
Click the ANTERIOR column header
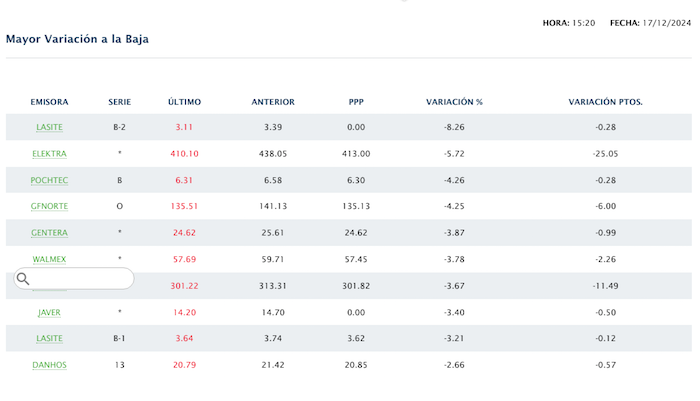(x=272, y=102)
